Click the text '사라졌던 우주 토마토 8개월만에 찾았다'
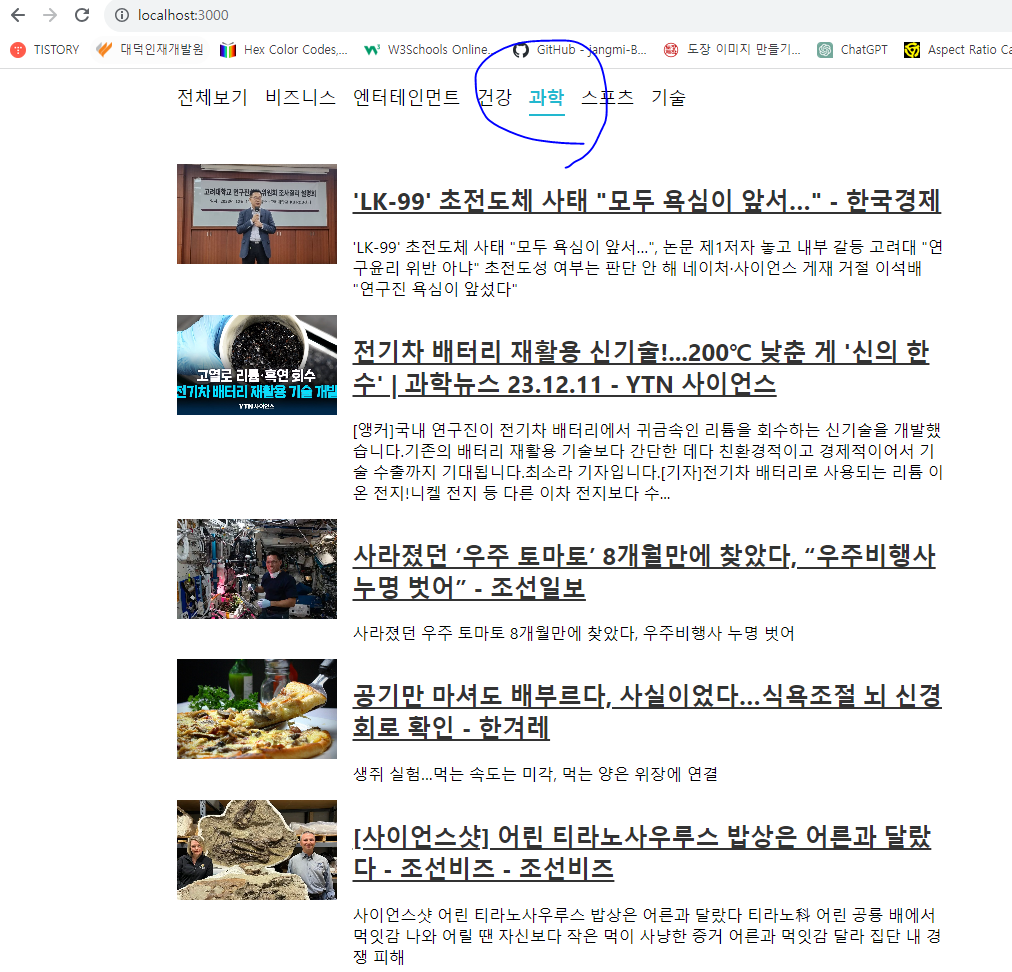 click(495, 633)
